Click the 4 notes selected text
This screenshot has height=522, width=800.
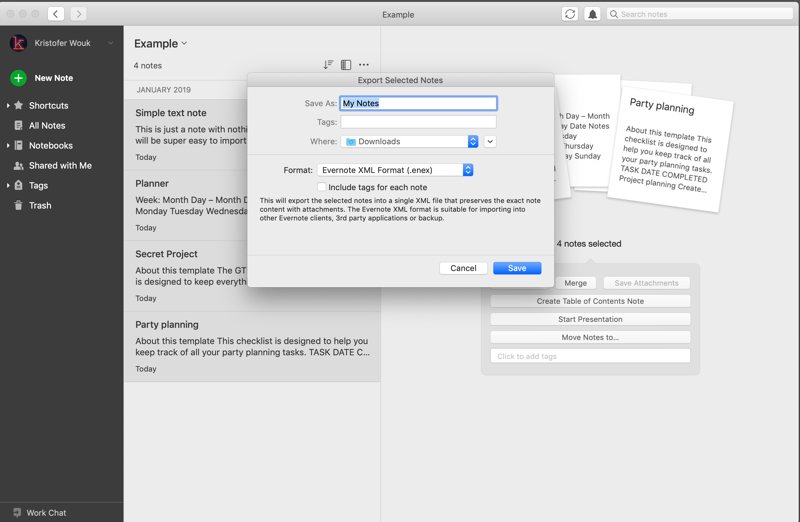[x=589, y=244]
